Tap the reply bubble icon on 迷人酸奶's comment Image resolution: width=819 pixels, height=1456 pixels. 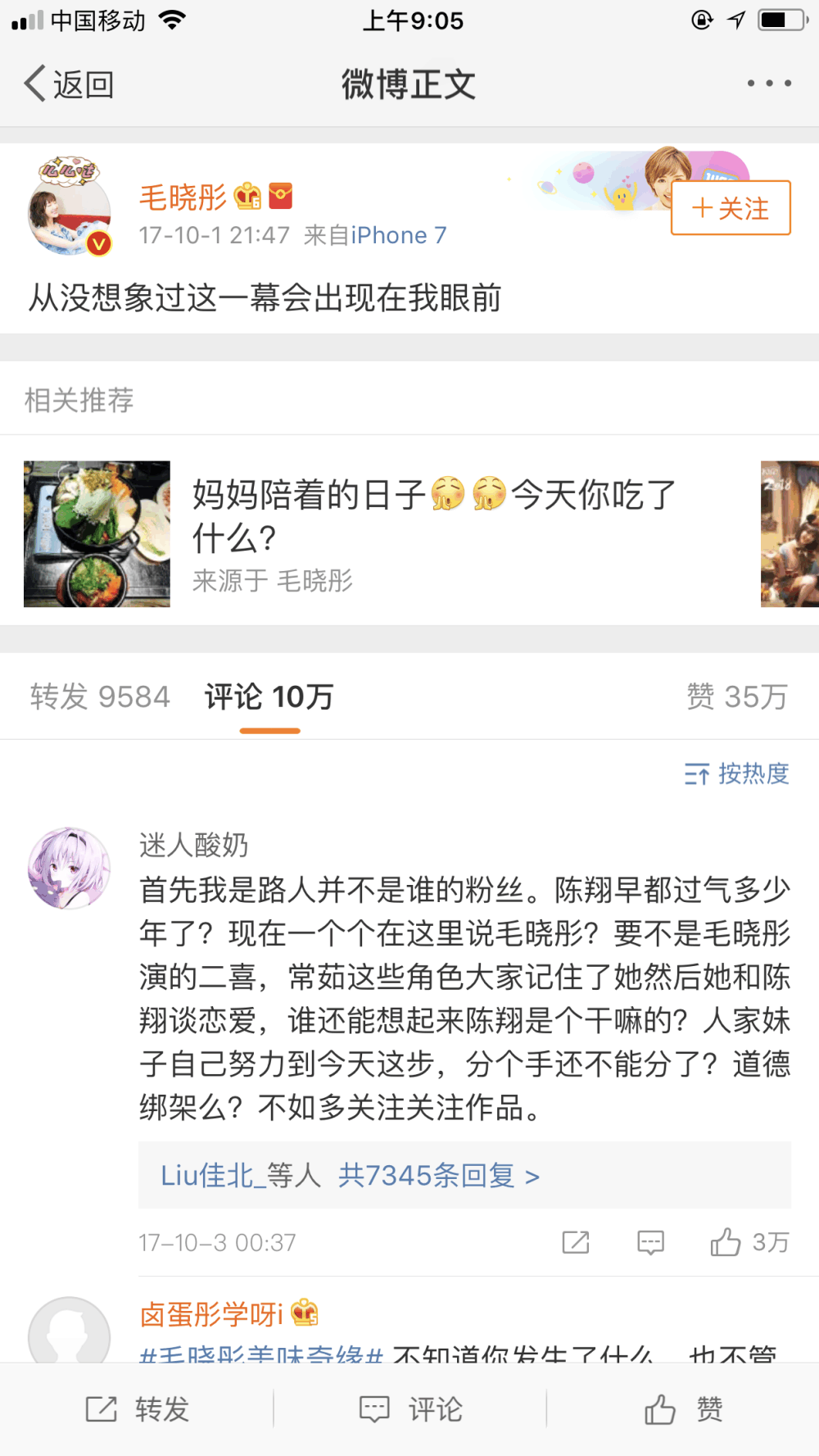click(650, 1242)
